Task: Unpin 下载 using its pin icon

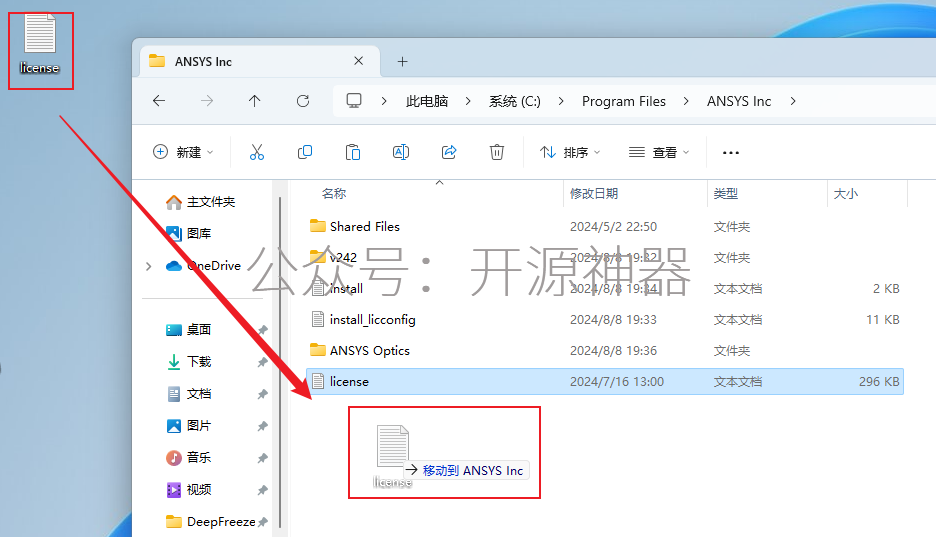Action: pos(263,362)
